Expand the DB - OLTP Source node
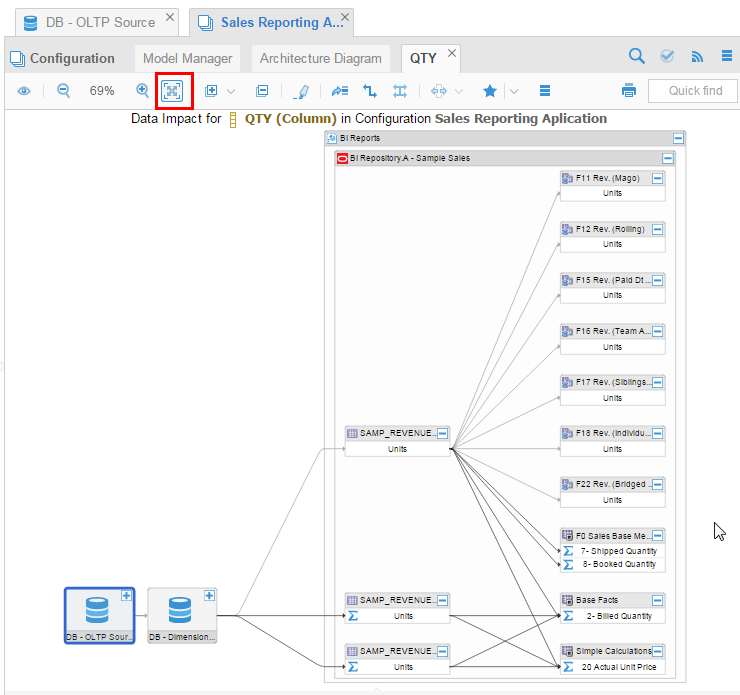The width and height of the screenshot is (740, 695). 126,595
